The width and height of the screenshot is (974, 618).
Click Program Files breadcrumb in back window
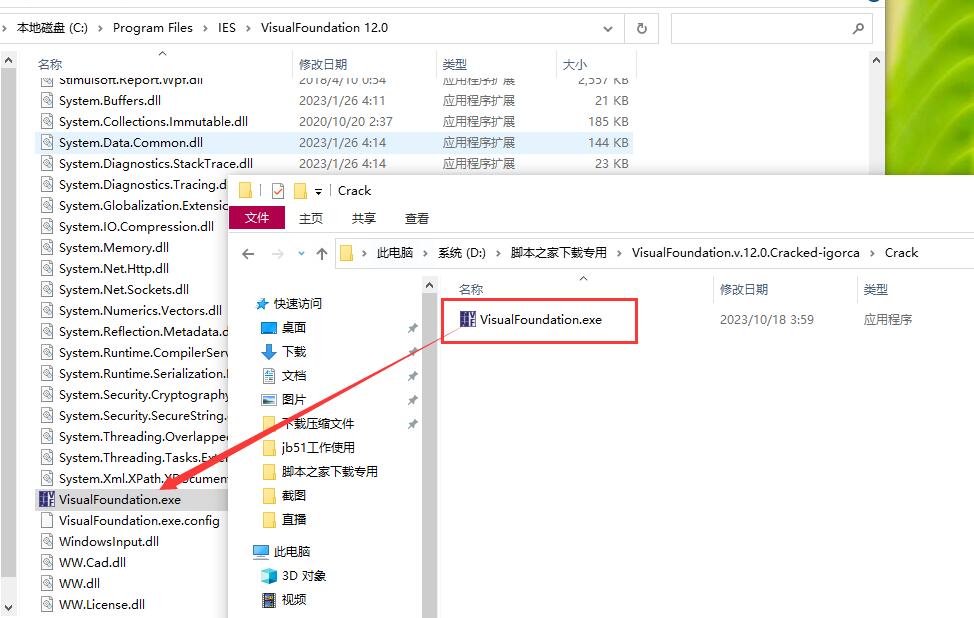tap(153, 28)
